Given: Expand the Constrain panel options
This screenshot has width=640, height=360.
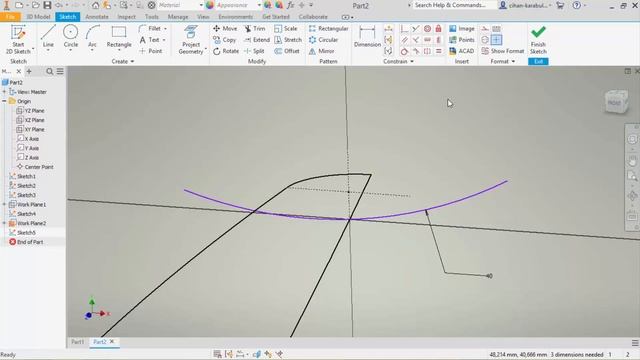Looking at the screenshot, I should click(398, 62).
